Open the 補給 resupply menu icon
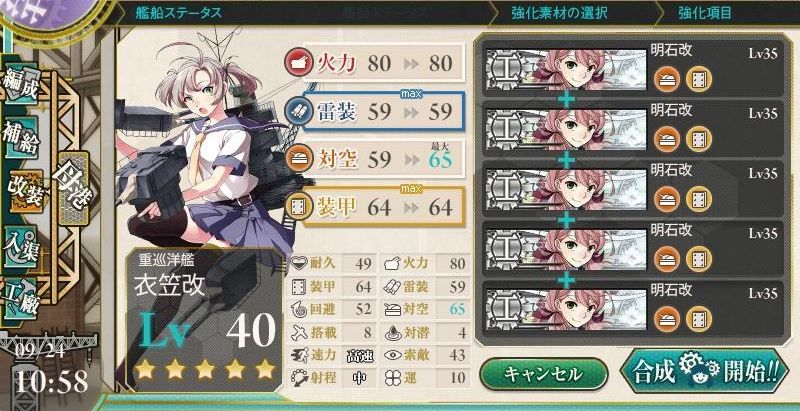Screen dimensions: 800x411 click(21, 138)
